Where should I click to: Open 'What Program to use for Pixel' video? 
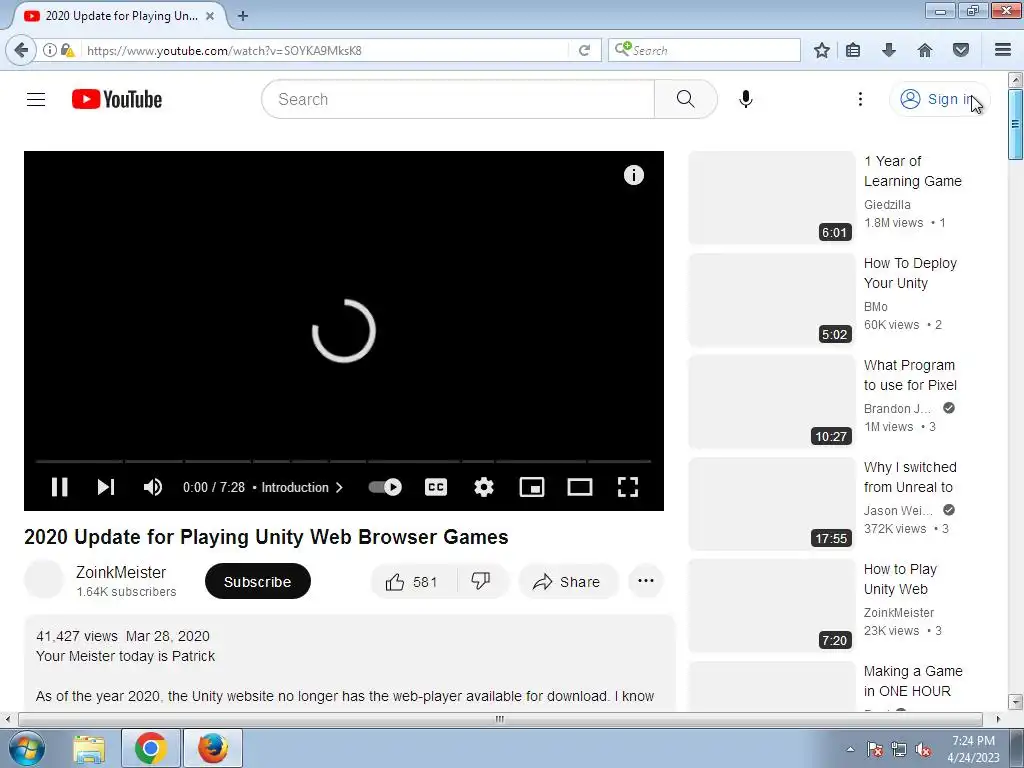pyautogui.click(x=910, y=375)
